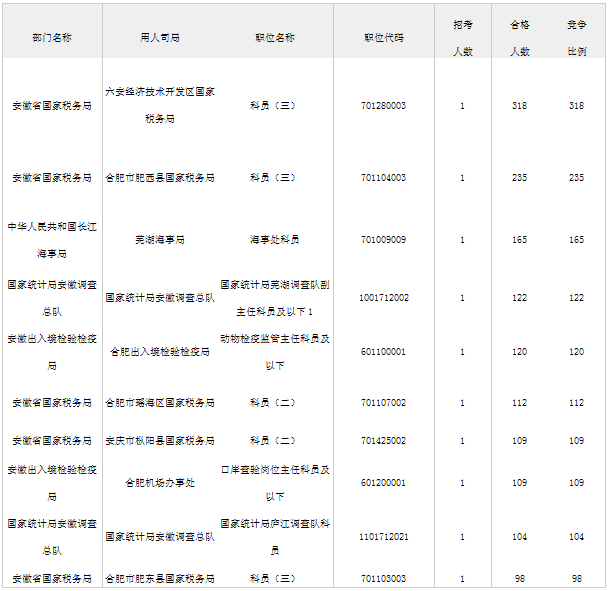
Task: Click the 部门名称 column header
Action: 51,37
